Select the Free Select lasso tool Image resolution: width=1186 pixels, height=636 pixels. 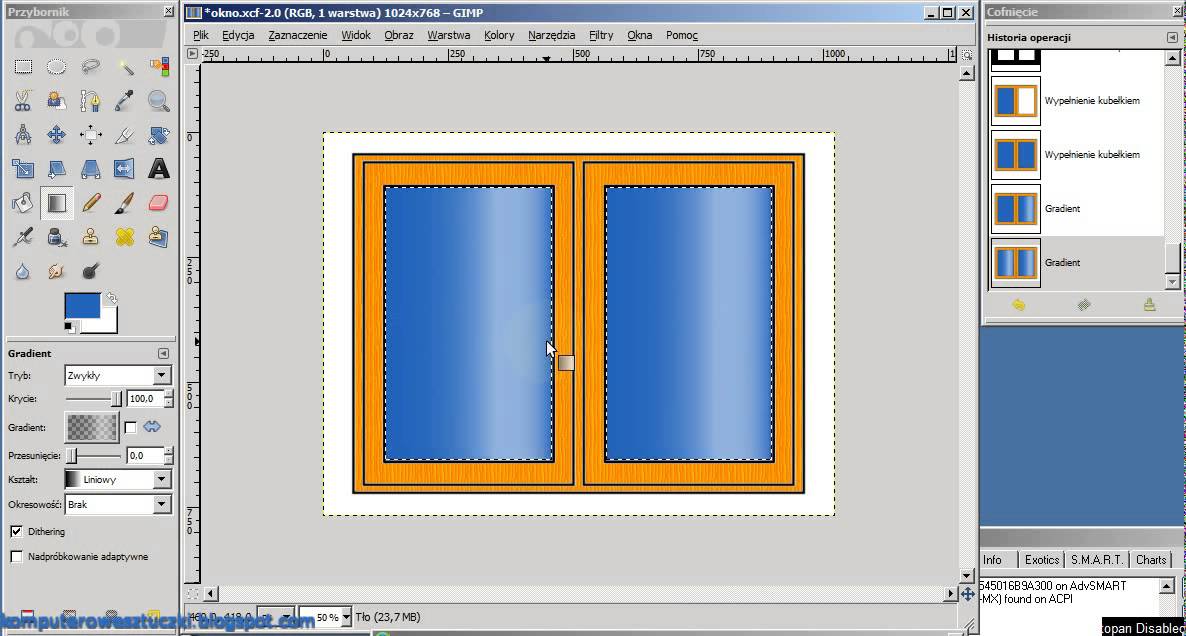pos(91,67)
